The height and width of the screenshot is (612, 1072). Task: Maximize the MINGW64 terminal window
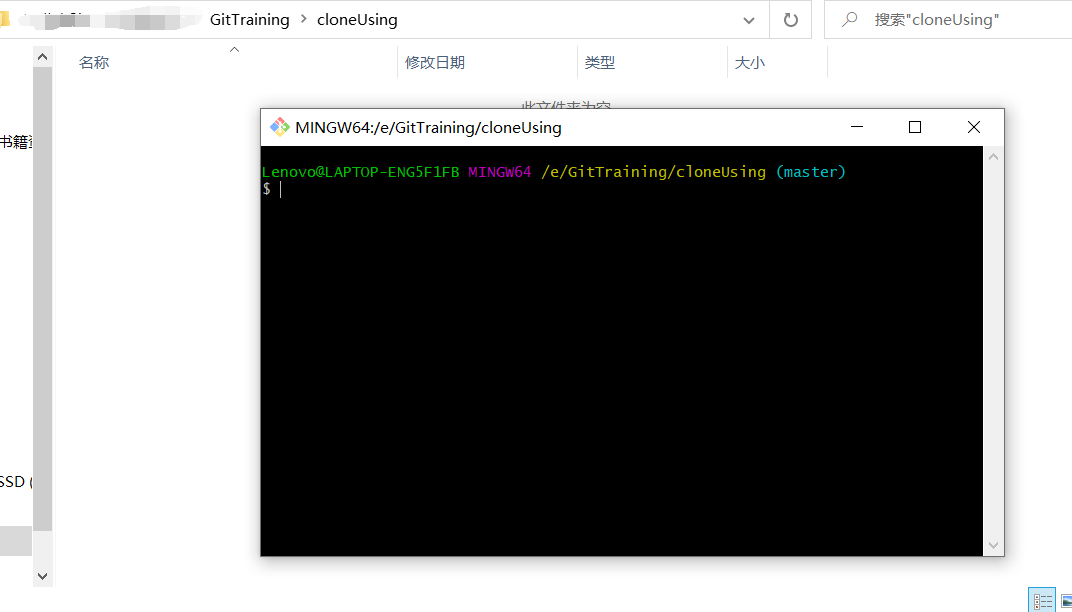(x=915, y=127)
